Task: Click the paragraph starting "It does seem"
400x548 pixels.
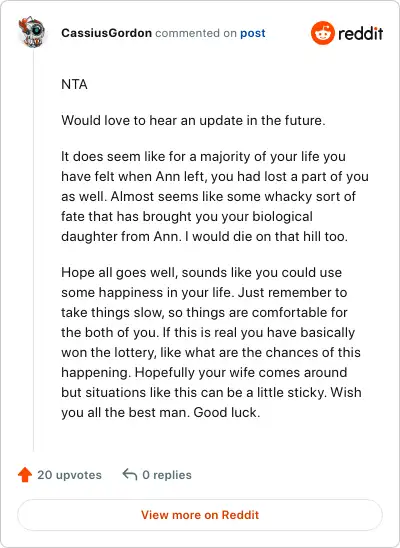Action: pos(214,196)
